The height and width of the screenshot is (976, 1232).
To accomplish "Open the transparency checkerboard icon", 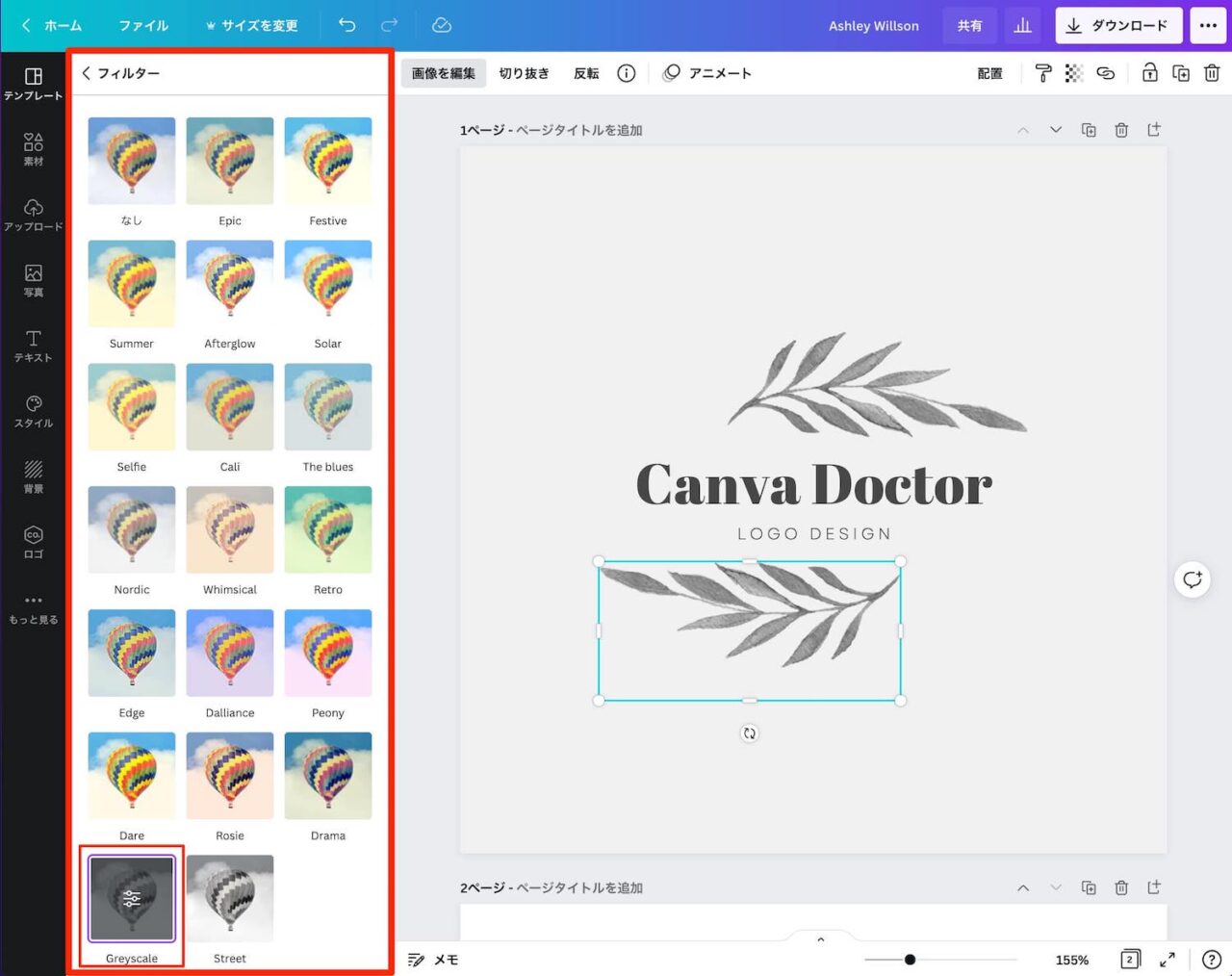I will (x=1074, y=73).
